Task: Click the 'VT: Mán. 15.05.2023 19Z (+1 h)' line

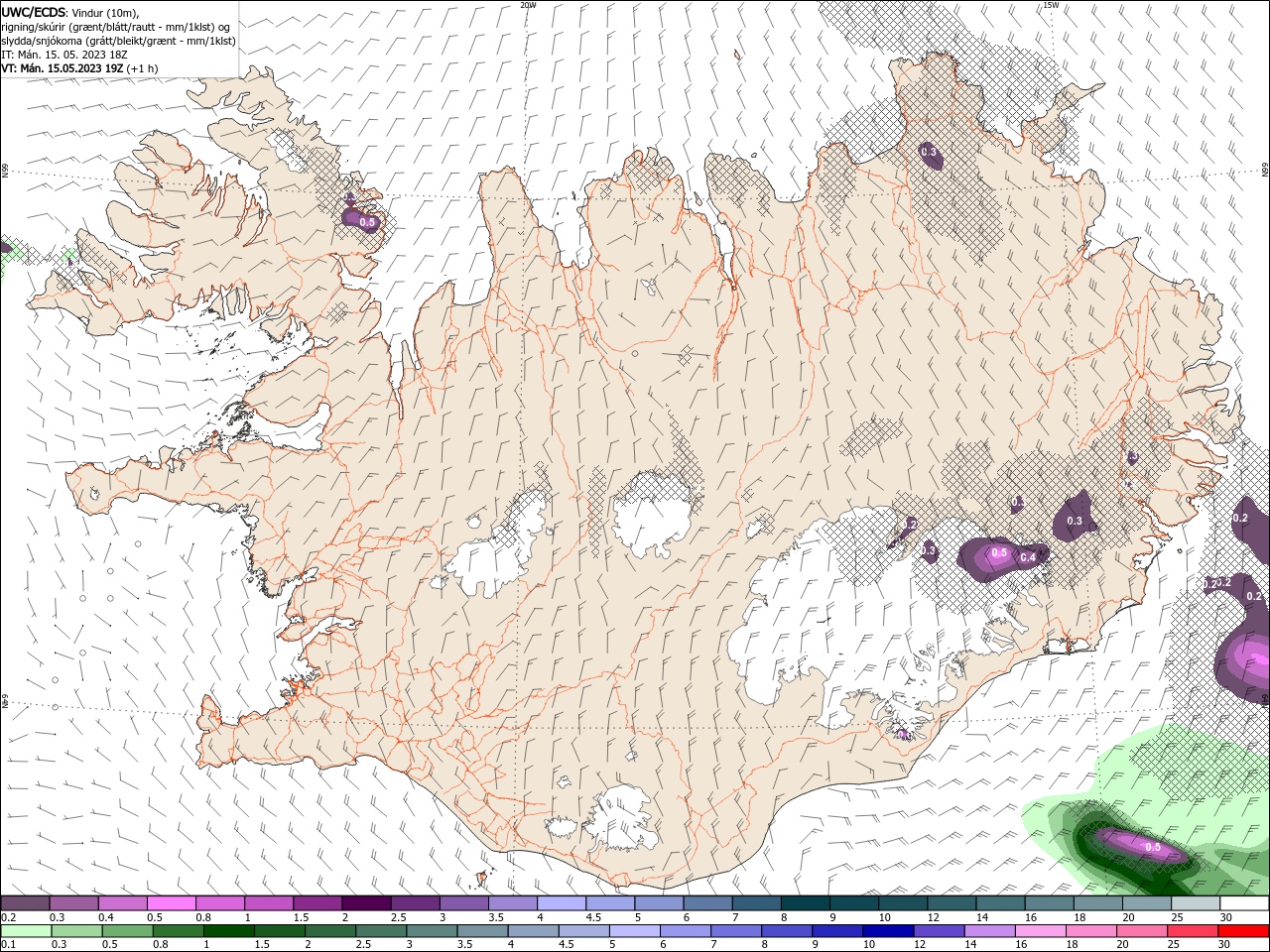Action: click(x=79, y=68)
